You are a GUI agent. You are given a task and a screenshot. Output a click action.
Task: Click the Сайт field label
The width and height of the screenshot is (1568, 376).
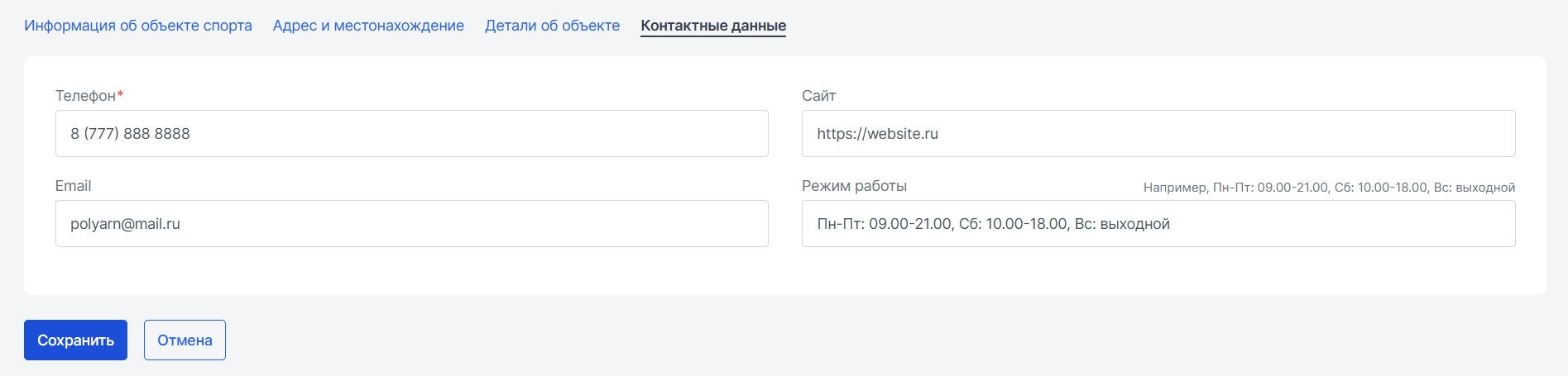click(818, 96)
